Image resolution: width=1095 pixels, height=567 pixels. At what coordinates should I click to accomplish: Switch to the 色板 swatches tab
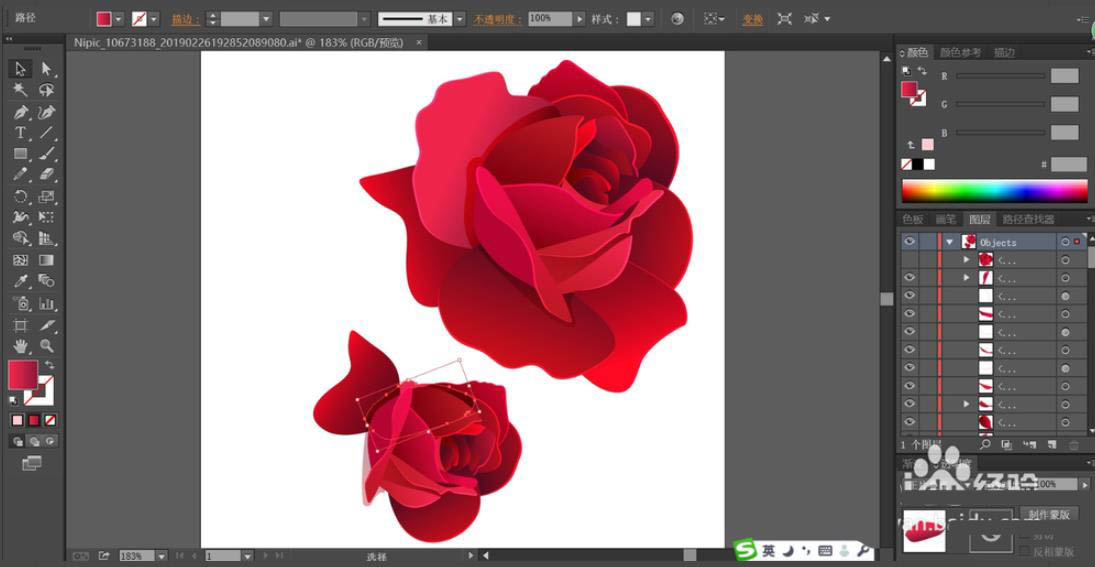tap(913, 219)
